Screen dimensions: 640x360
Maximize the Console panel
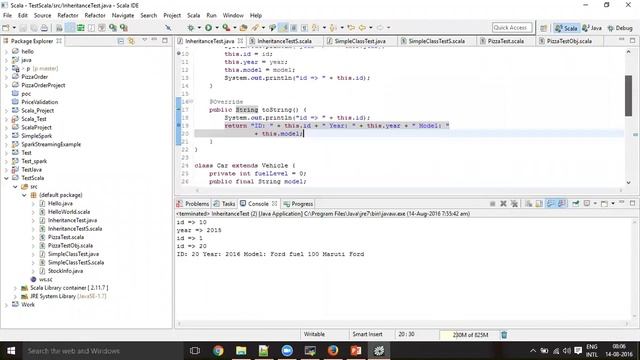(632, 203)
